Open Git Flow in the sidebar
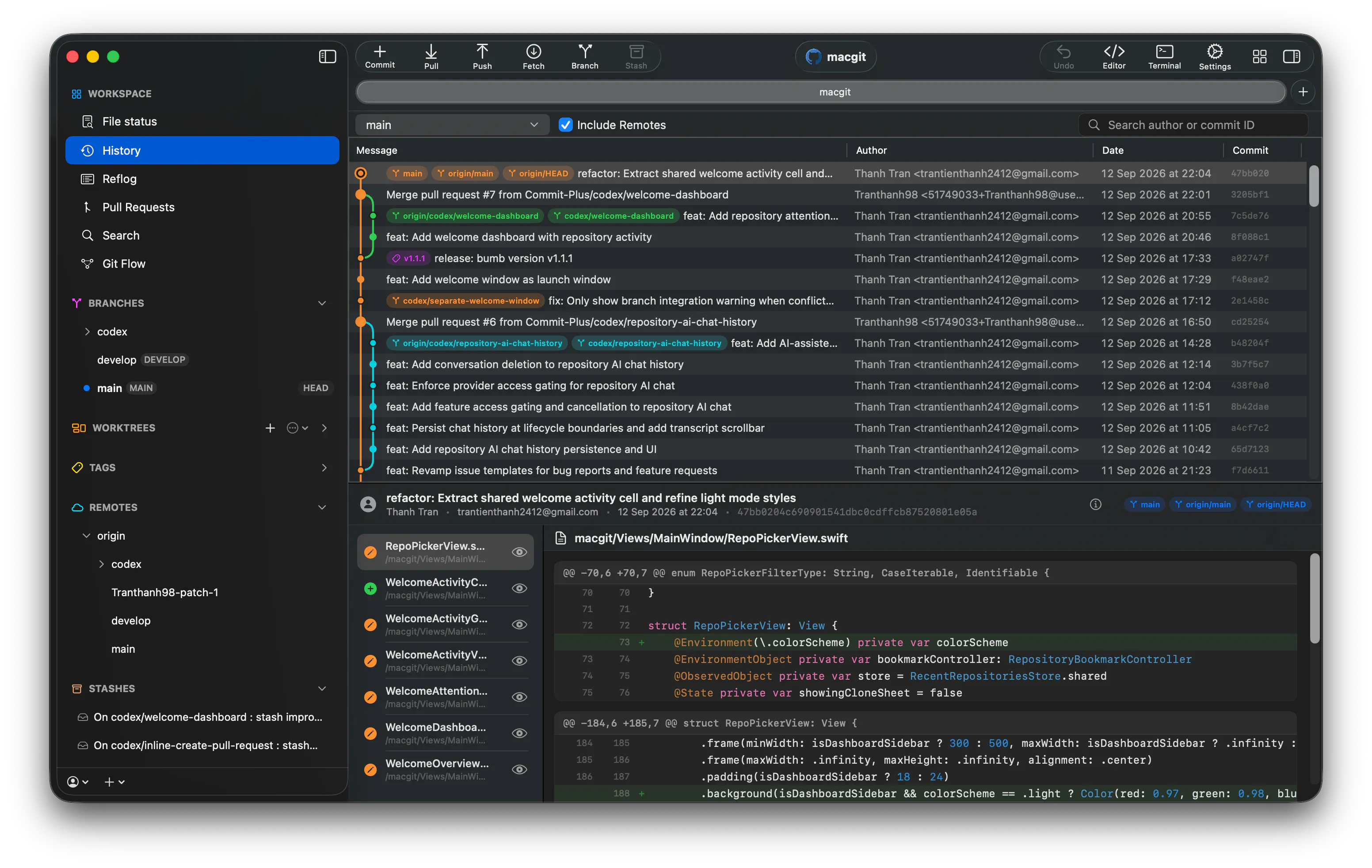Screen dimensions: 1372x868 pos(202,264)
